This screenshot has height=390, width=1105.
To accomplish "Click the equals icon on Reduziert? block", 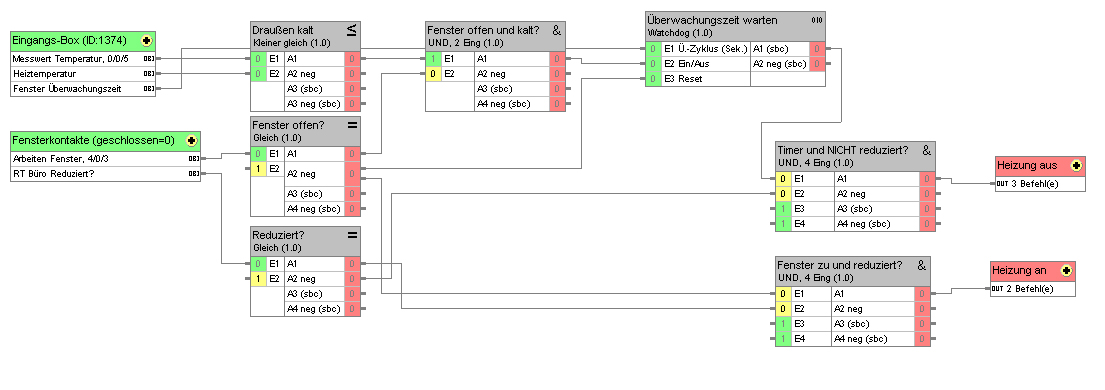I will [x=352, y=234].
